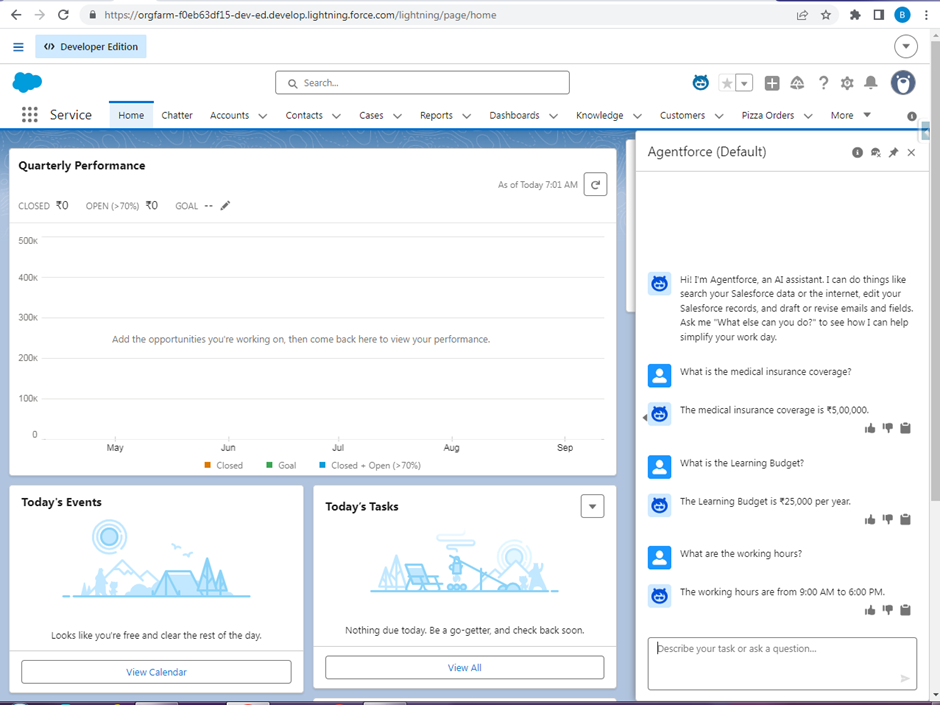Open the Contacts tab
Viewport: 940px width, 705px height.
[304, 115]
